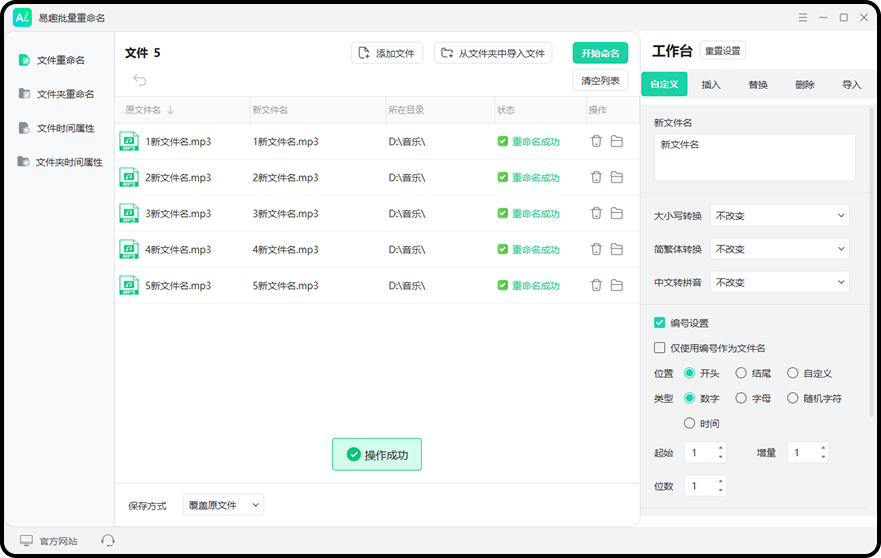
Task: Uncheck the 编号设置 checkbox
Action: click(660, 323)
